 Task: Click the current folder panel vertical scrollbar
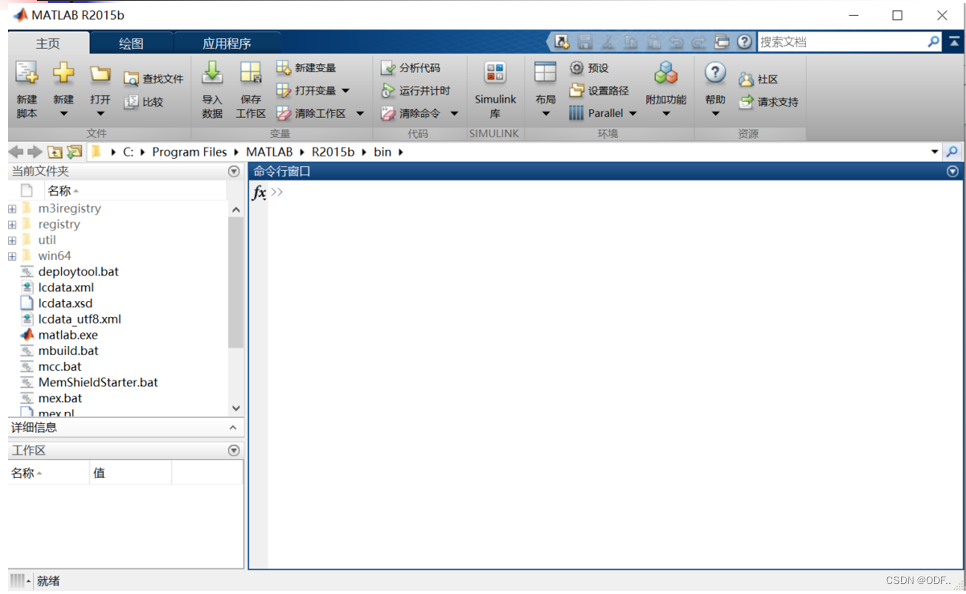(x=236, y=282)
